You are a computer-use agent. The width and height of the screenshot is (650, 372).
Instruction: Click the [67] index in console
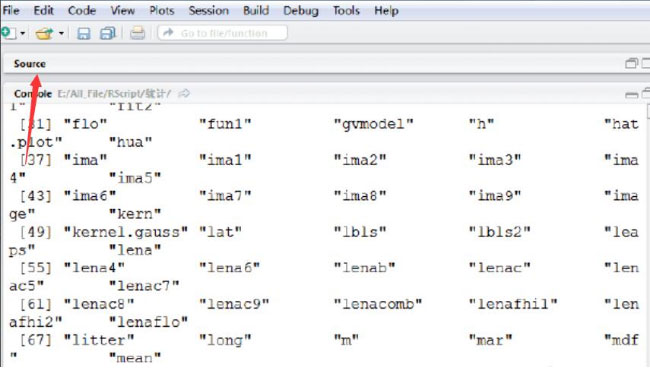click(x=36, y=340)
